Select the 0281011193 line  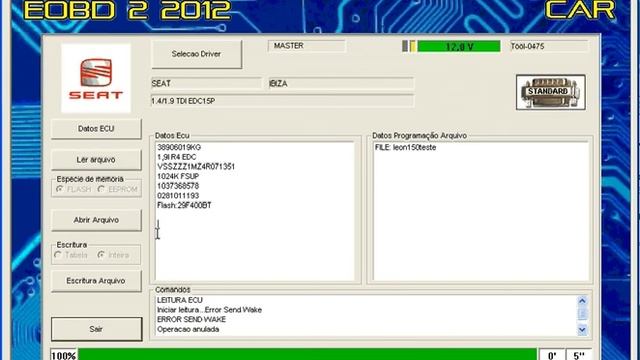[178, 196]
